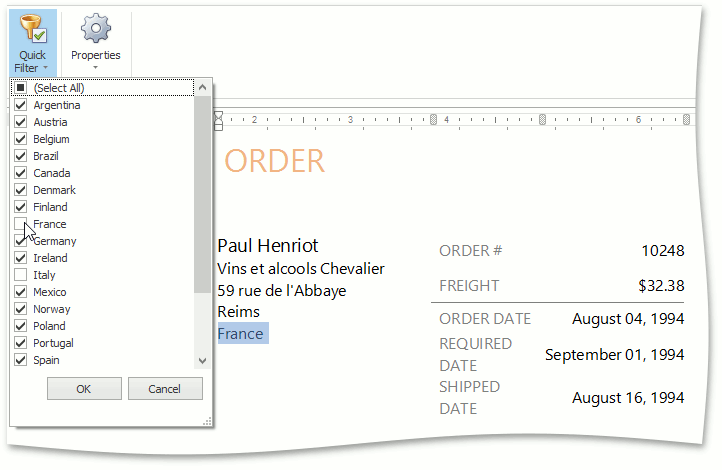Uncheck Belgium in the filter list
This screenshot has width=722, height=470.
tap(20, 139)
